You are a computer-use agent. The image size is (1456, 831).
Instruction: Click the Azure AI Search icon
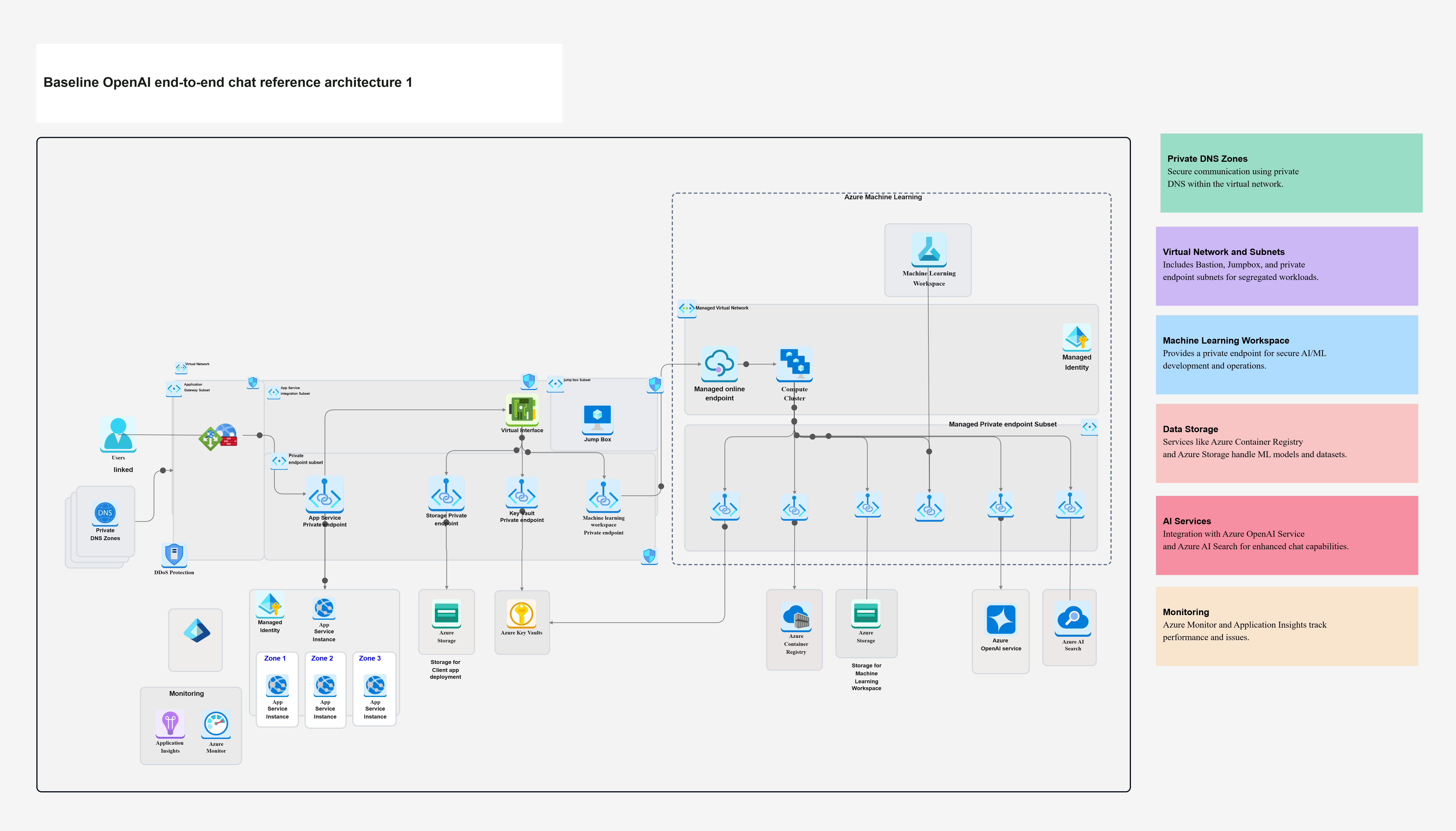pos(1073,619)
